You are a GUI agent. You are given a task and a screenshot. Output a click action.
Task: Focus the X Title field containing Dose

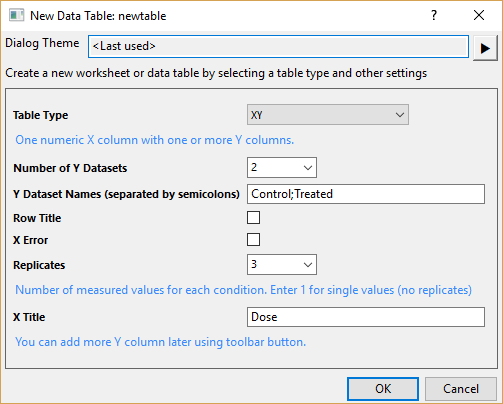[366, 317]
